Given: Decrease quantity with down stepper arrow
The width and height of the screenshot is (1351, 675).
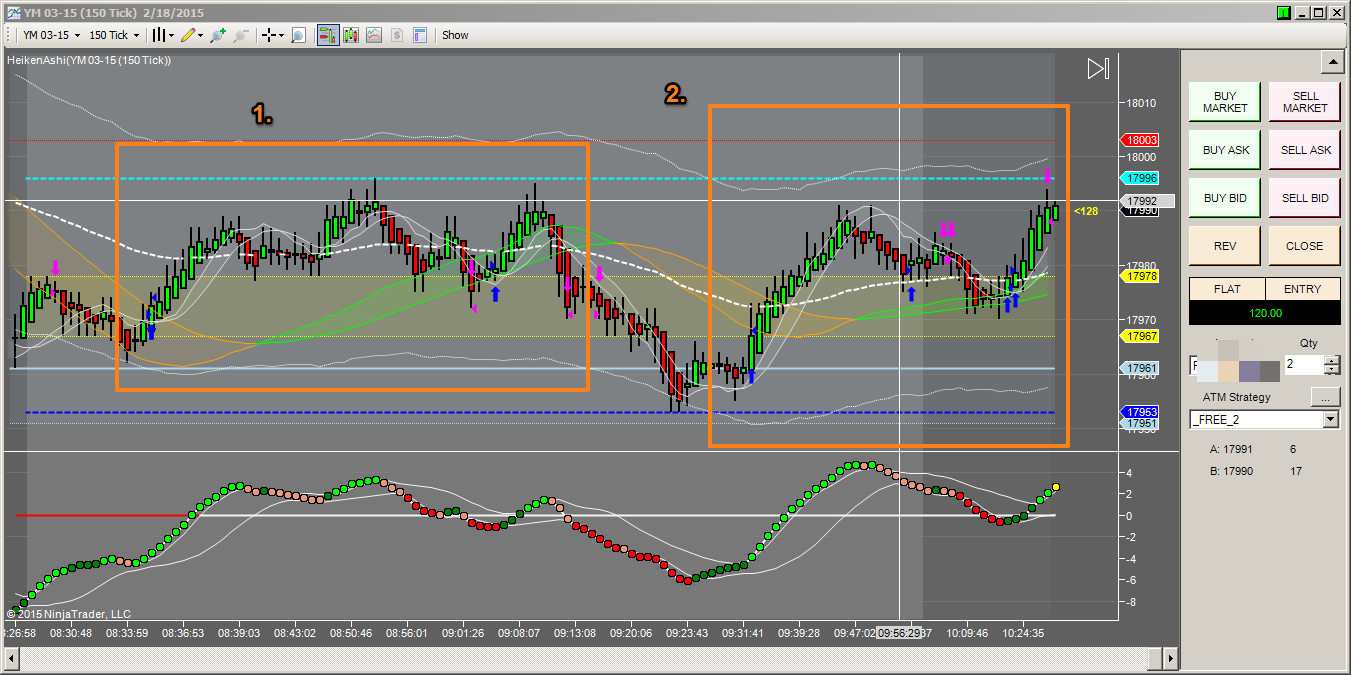Looking at the screenshot, I should [1331, 370].
